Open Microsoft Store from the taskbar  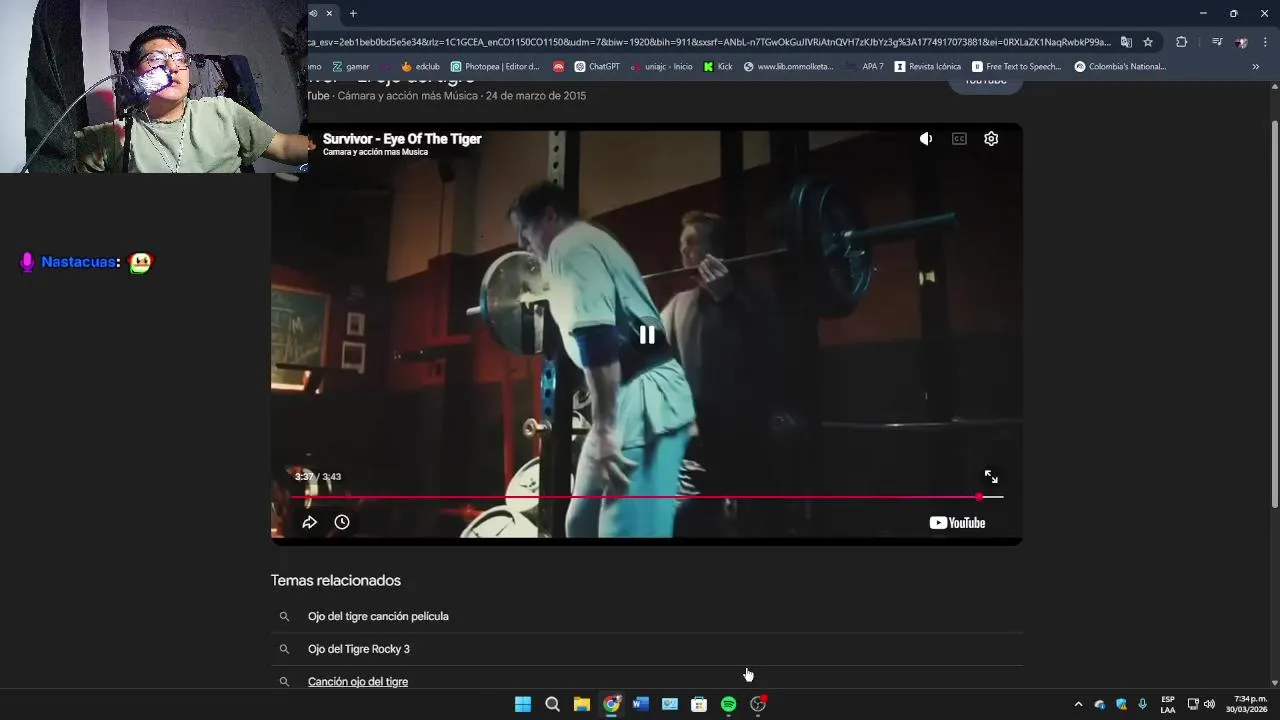tap(699, 704)
